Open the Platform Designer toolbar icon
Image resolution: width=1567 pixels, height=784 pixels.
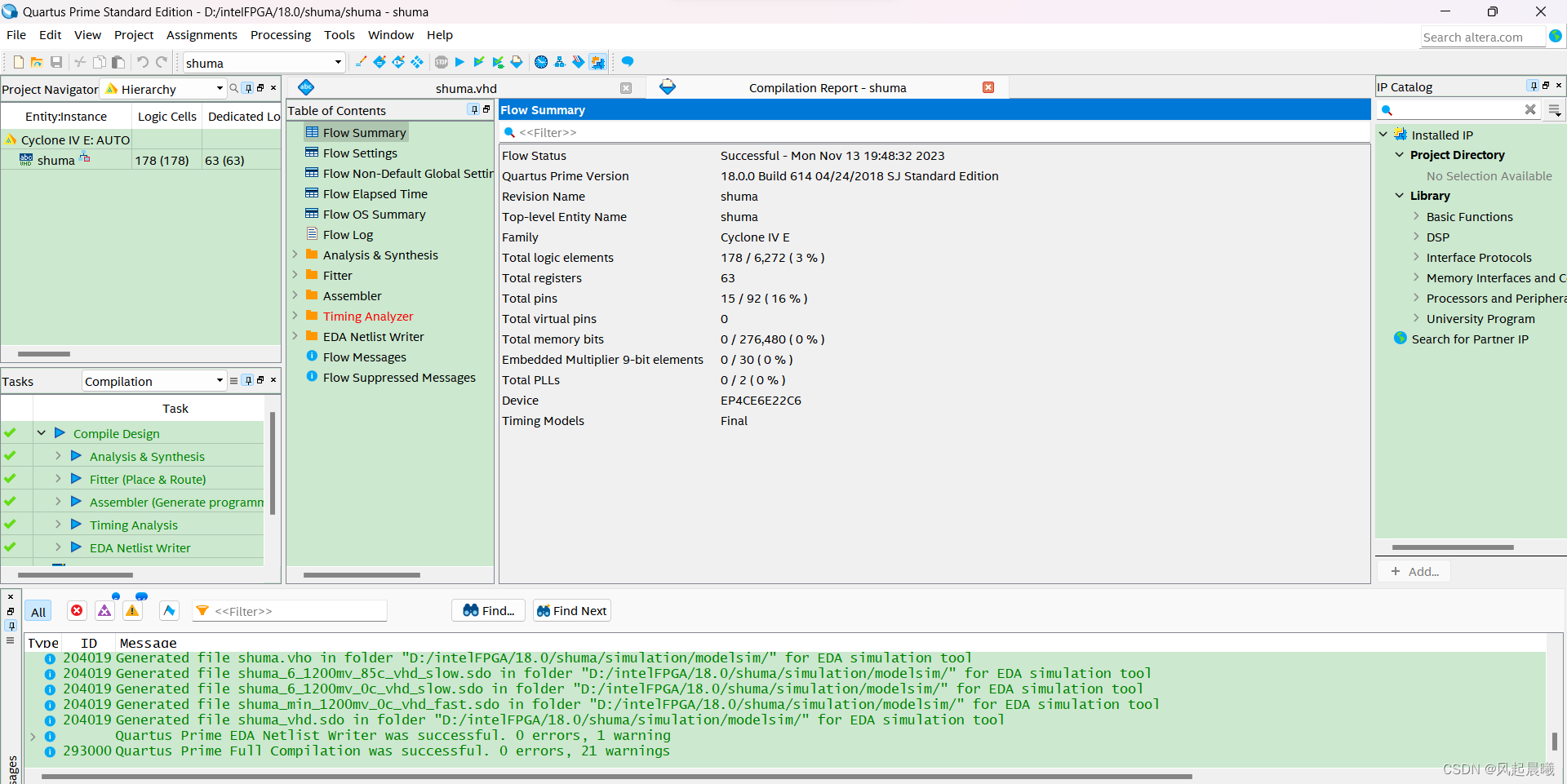597,62
